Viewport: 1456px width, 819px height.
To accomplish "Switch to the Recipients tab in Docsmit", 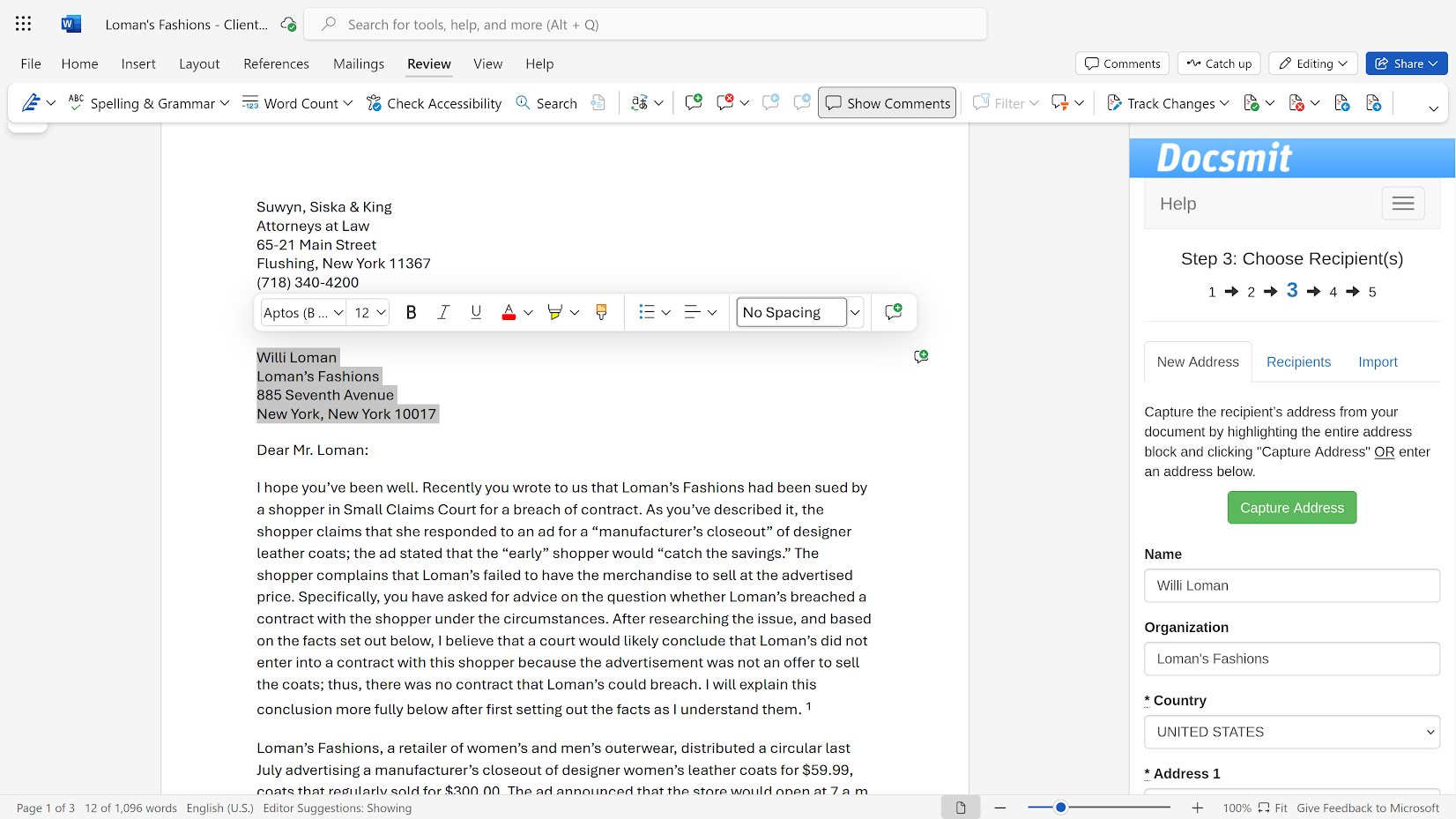I will point(1298,361).
